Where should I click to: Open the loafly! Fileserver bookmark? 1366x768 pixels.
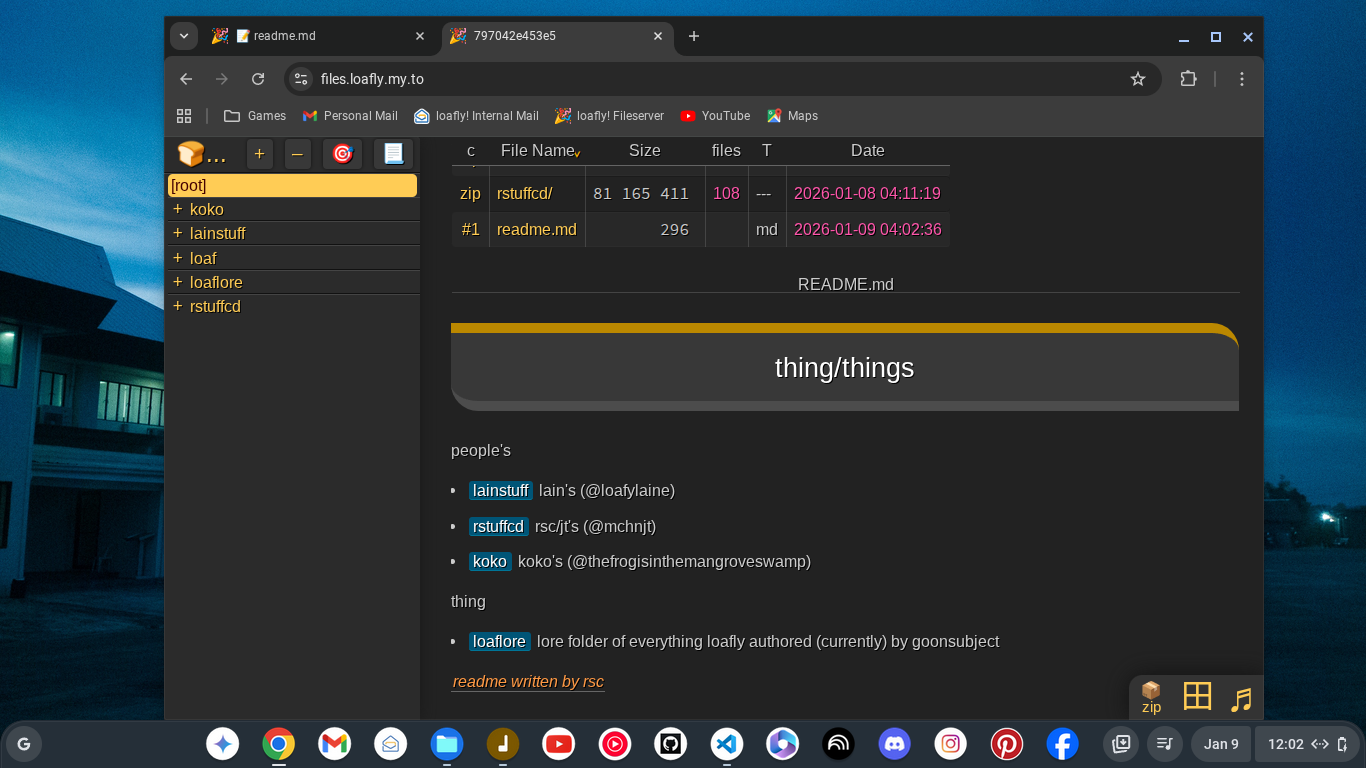(x=610, y=116)
